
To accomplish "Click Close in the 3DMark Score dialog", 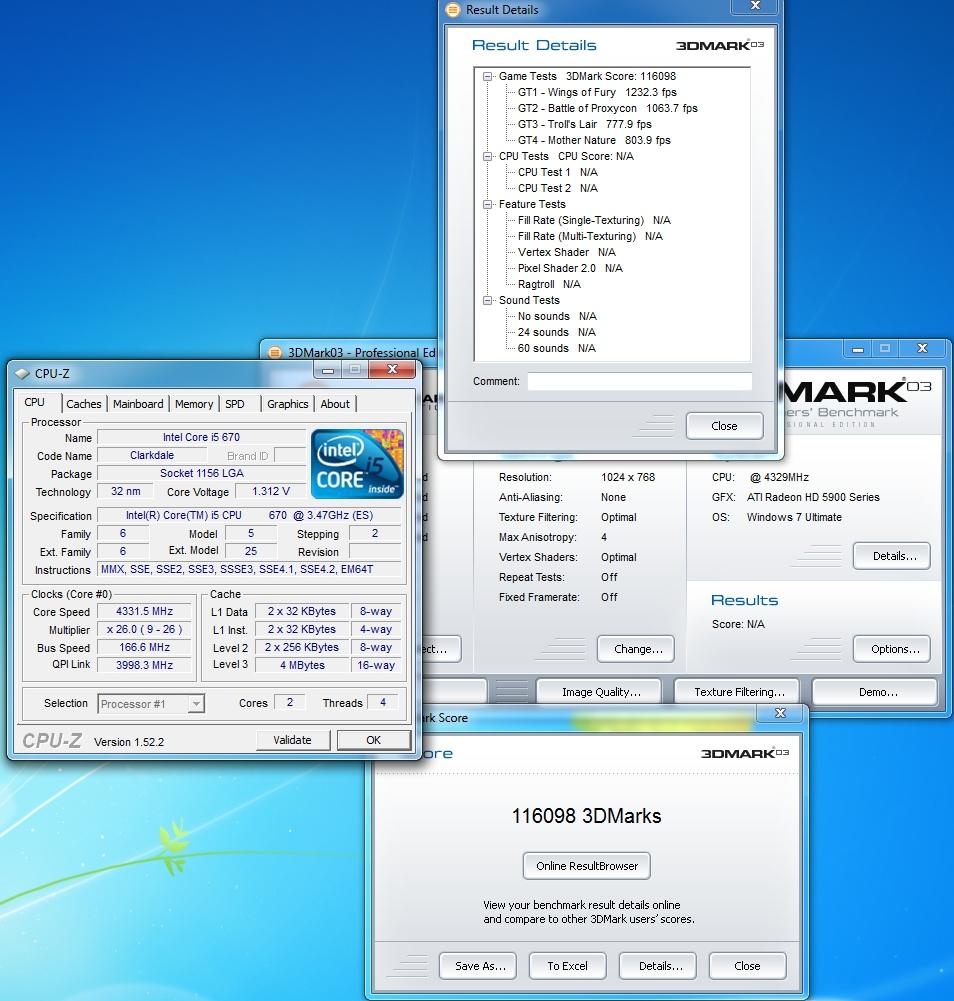I will [748, 966].
